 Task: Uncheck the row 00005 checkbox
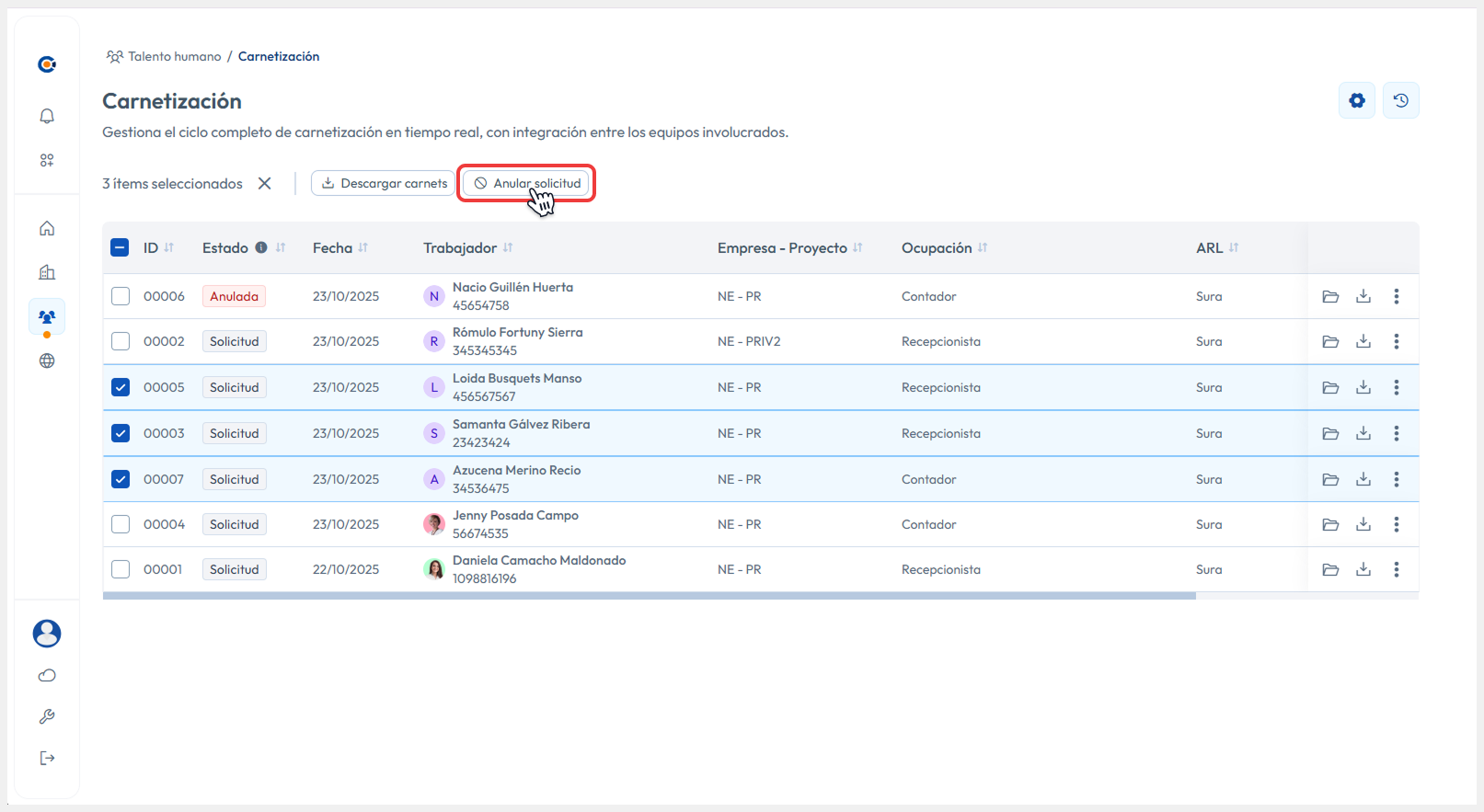click(121, 387)
